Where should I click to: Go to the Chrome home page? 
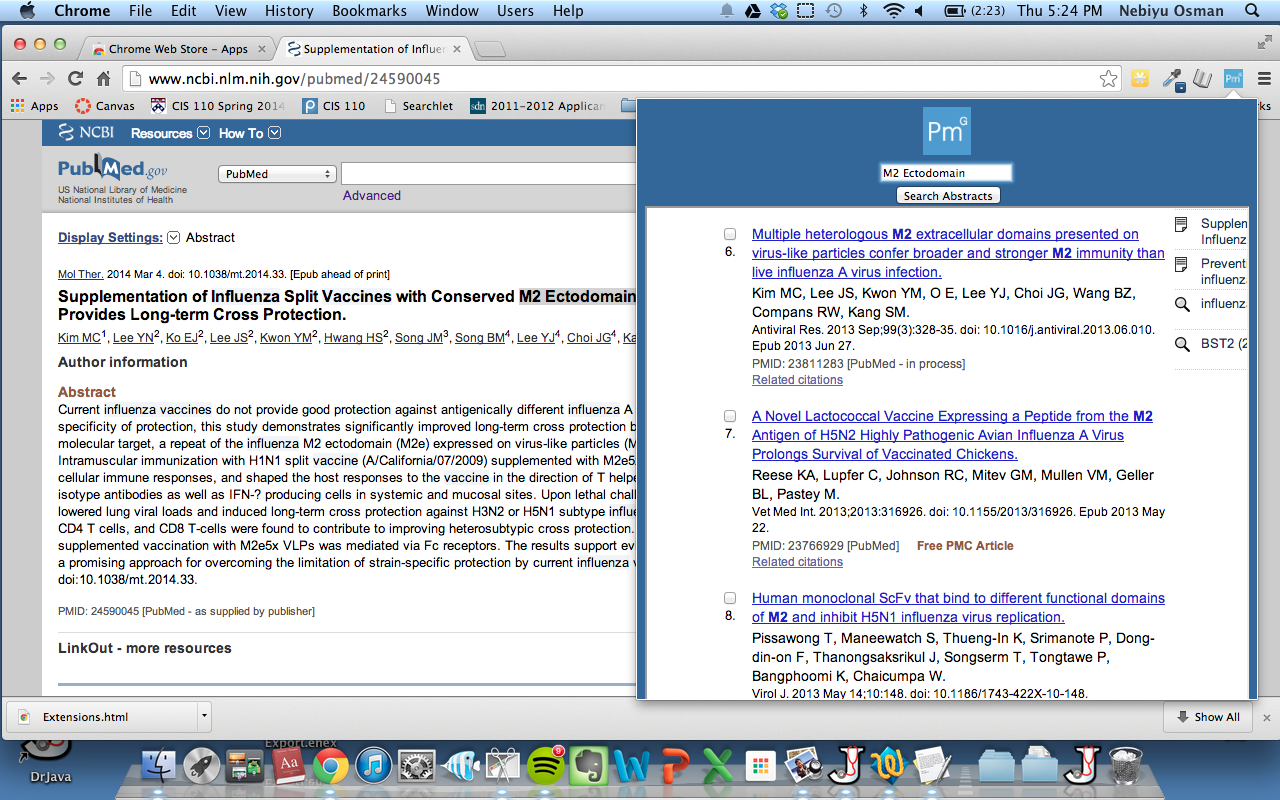tap(103, 78)
